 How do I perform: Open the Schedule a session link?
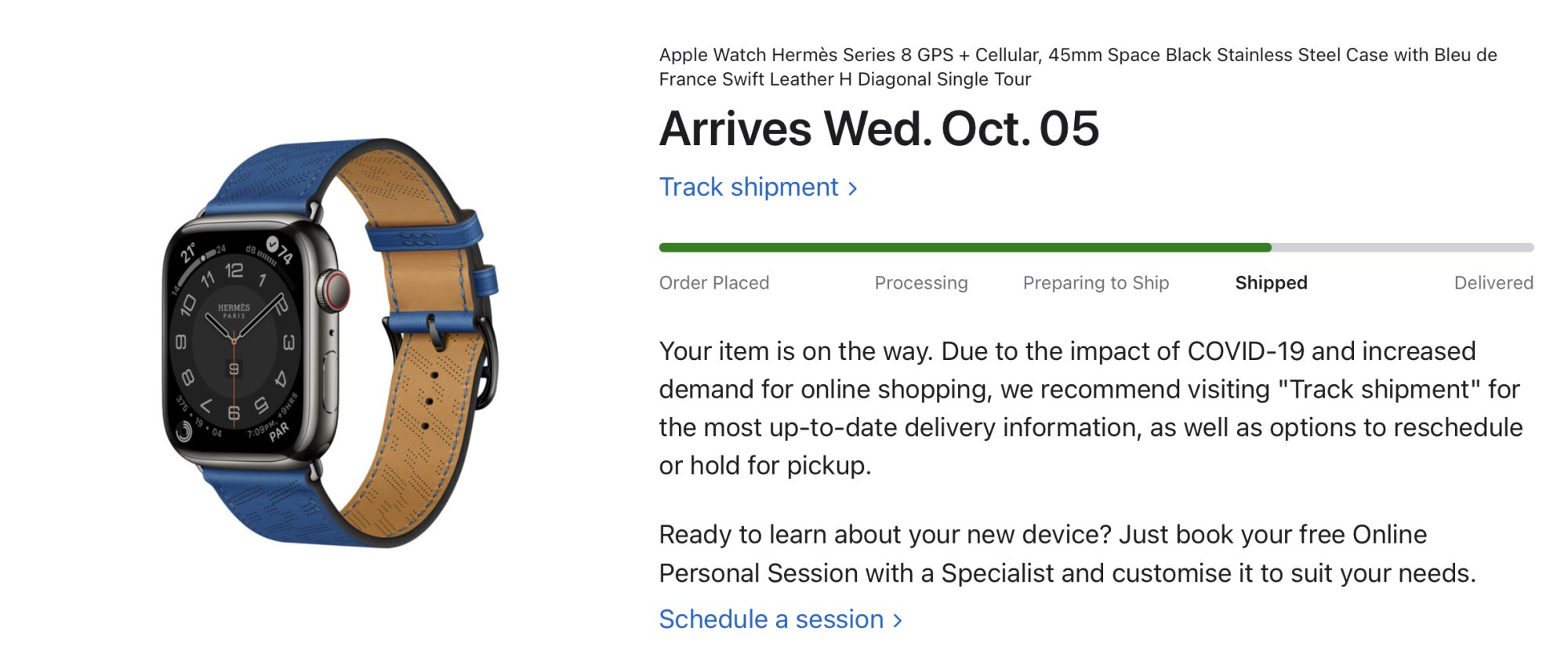pos(771,619)
